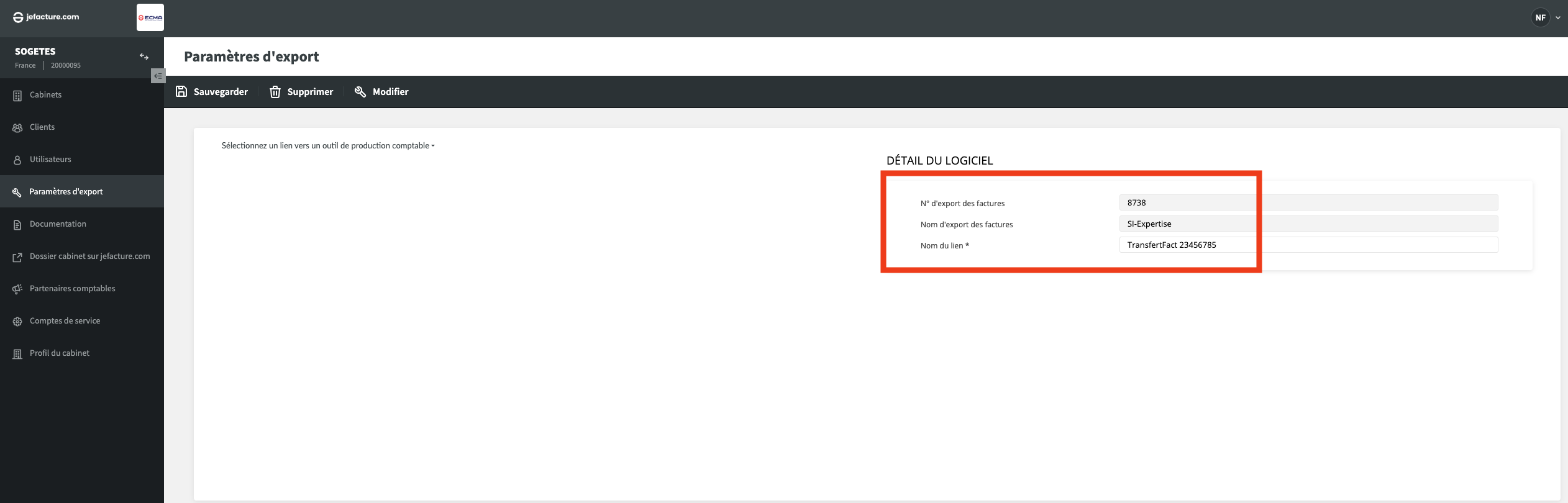1568x503 pixels.
Task: Click the Modifier wrench icon
Action: [x=360, y=91]
